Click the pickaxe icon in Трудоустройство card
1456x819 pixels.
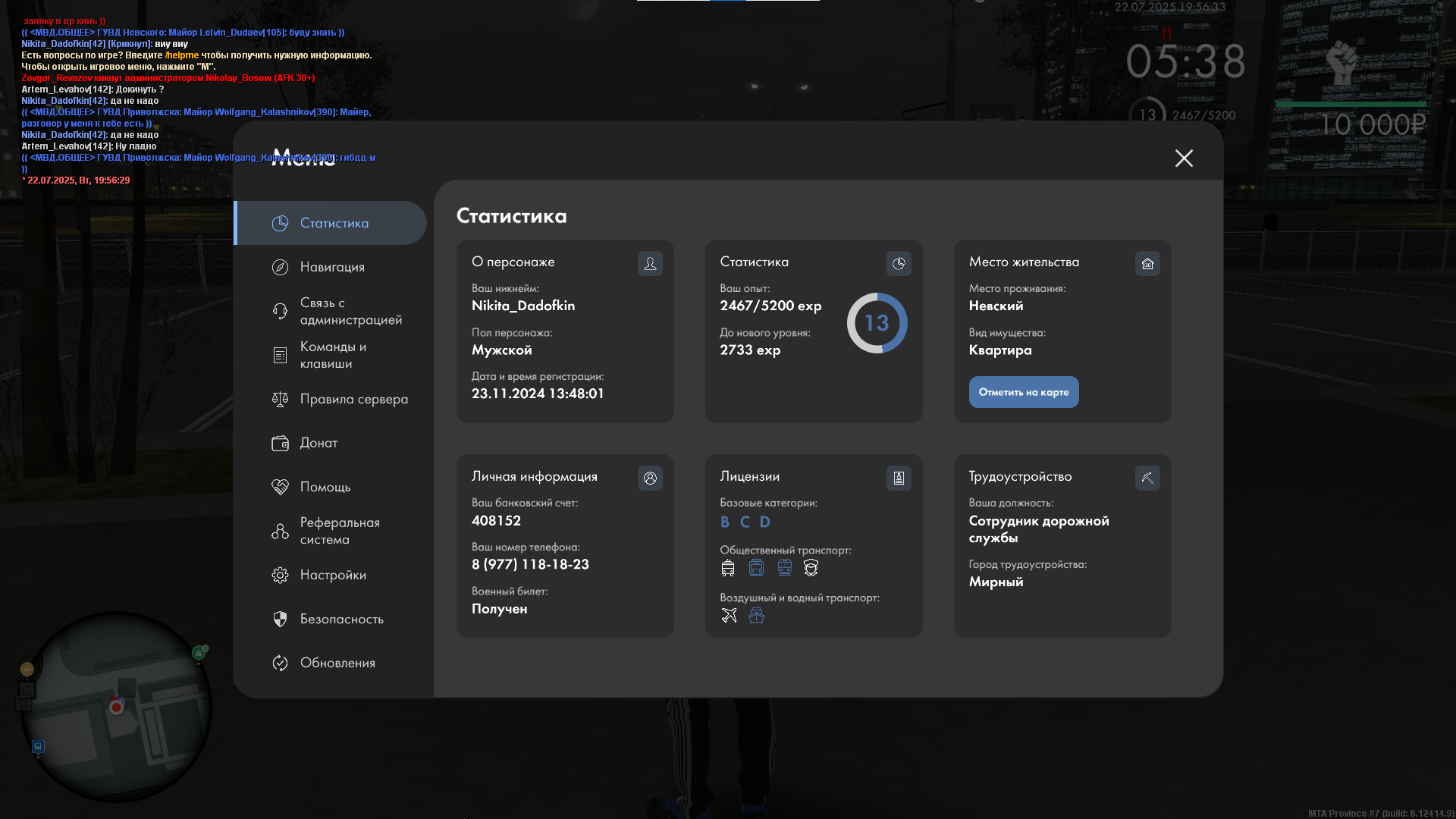click(1147, 478)
